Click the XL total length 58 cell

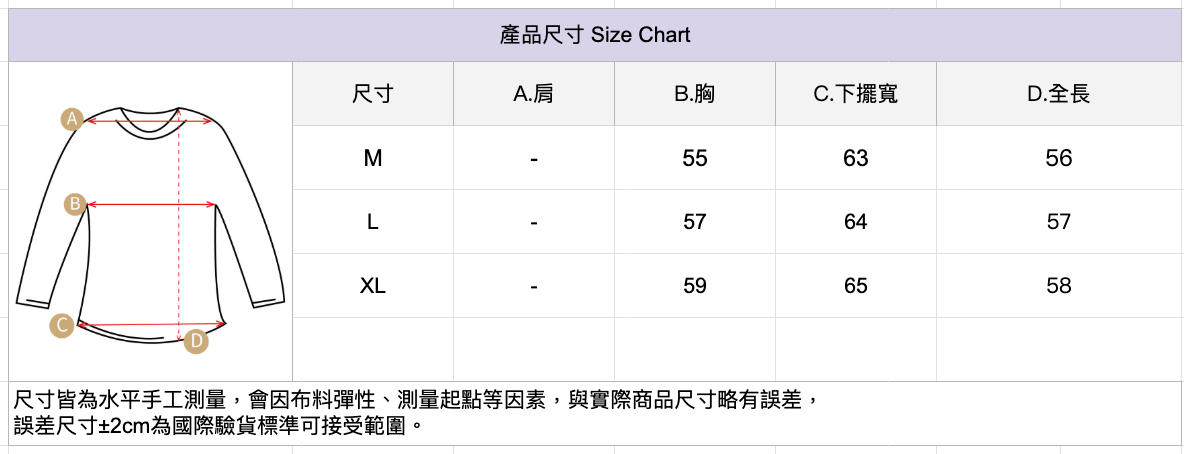1059,286
